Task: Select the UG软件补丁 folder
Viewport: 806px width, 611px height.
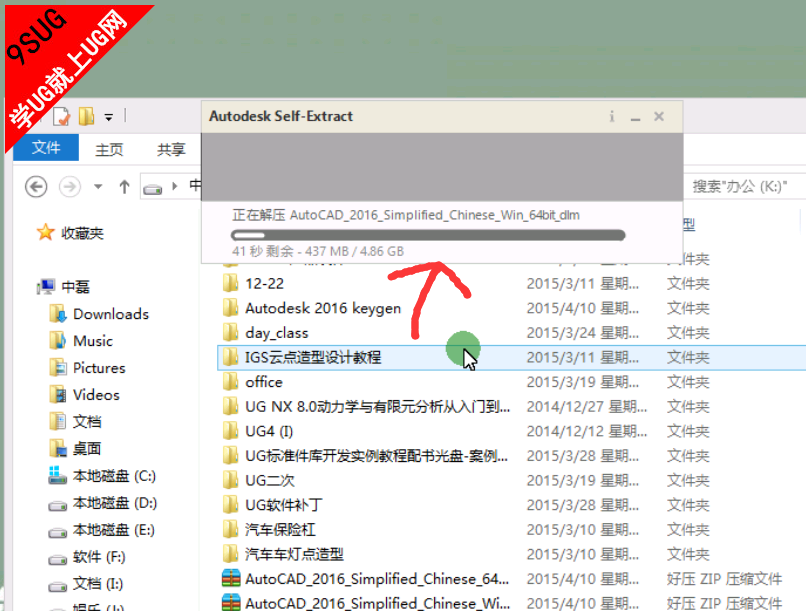Action: pyautogui.click(x=284, y=506)
